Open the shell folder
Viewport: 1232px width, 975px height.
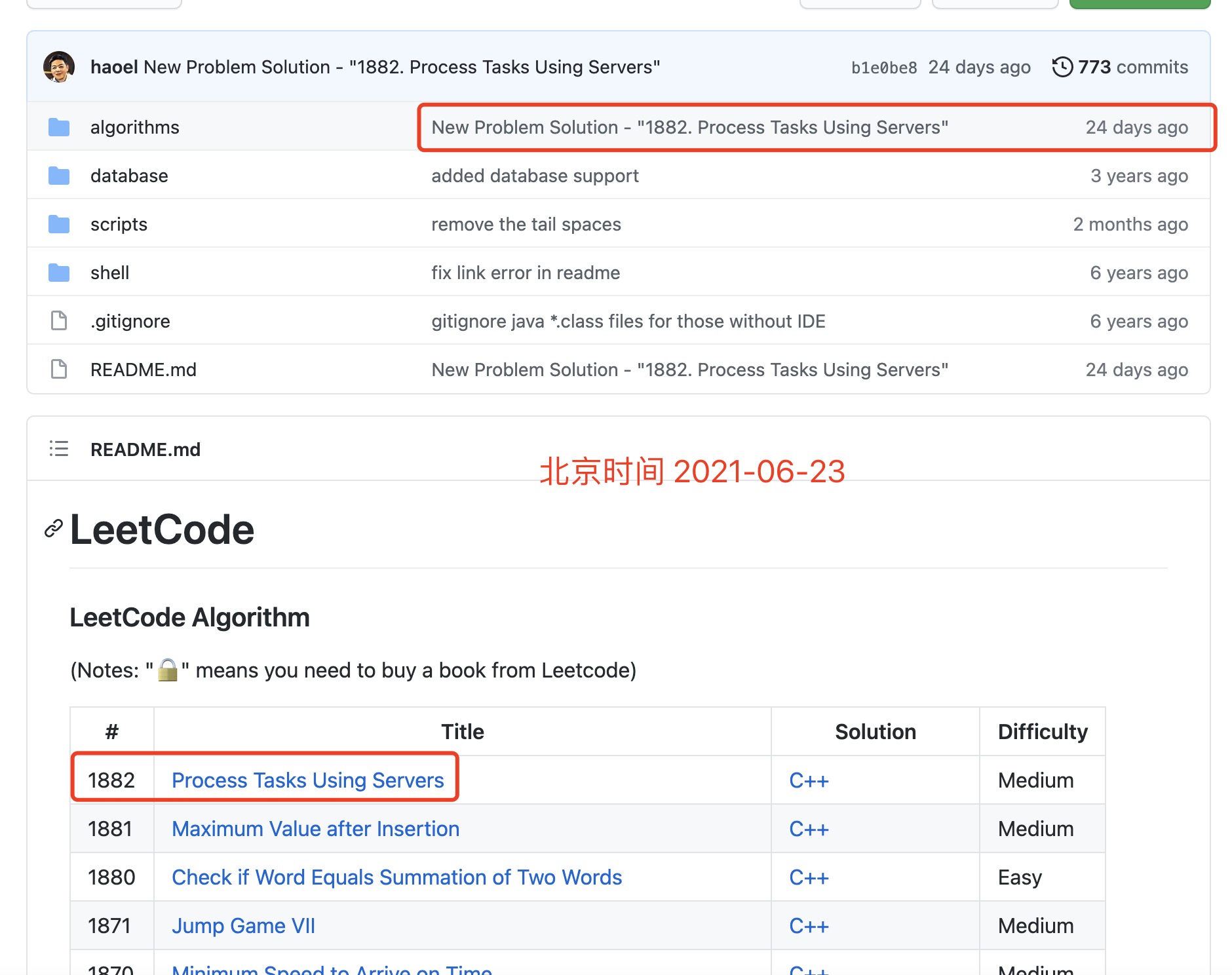[x=110, y=273]
